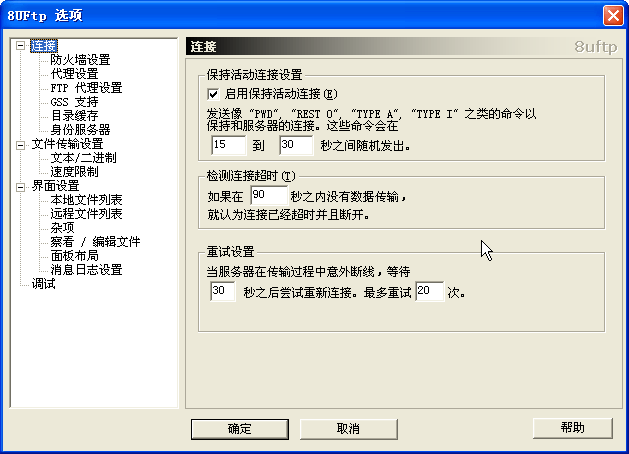629x454 pixels.
Task: Collapse the 连接 tree node
Action: (x=20, y=45)
